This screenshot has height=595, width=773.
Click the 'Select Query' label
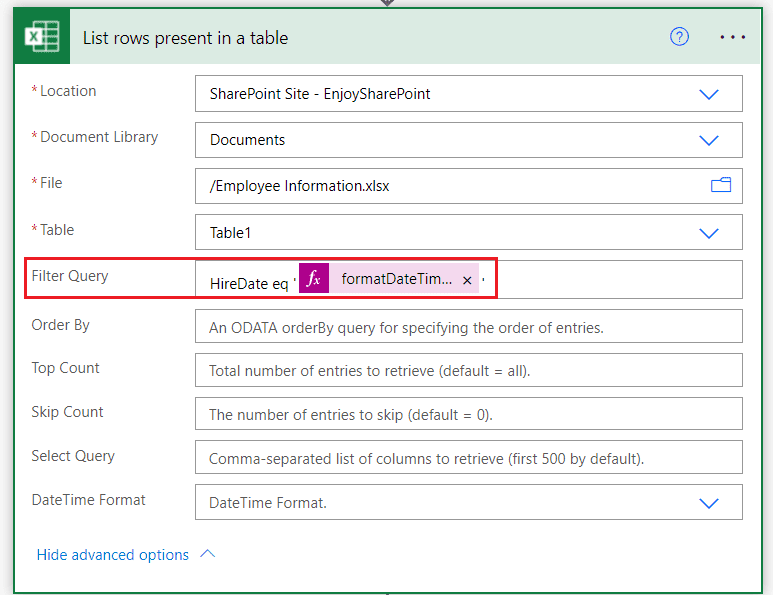(x=73, y=456)
